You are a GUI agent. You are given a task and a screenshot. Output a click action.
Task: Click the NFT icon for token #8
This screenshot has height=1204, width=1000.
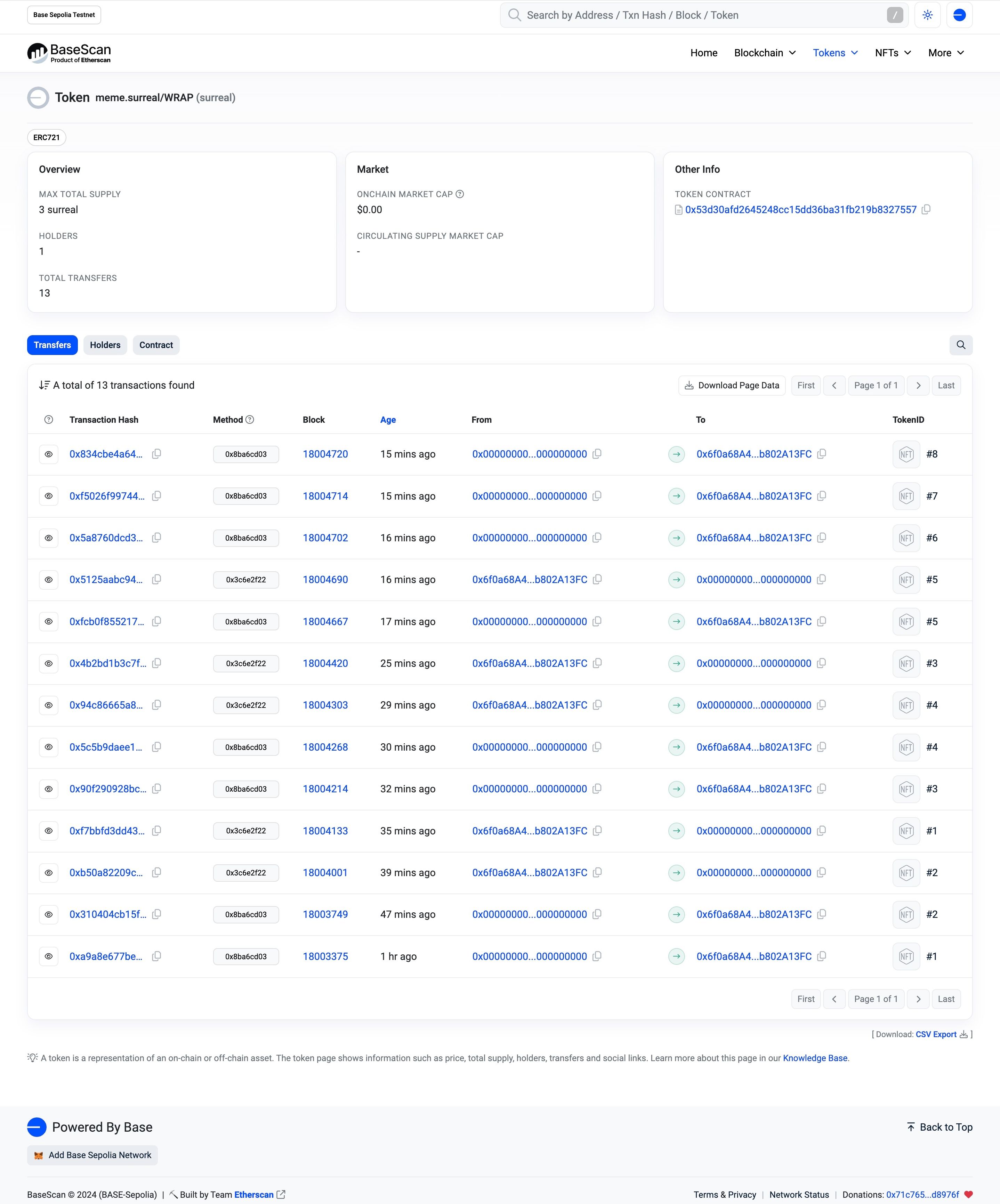pos(906,455)
